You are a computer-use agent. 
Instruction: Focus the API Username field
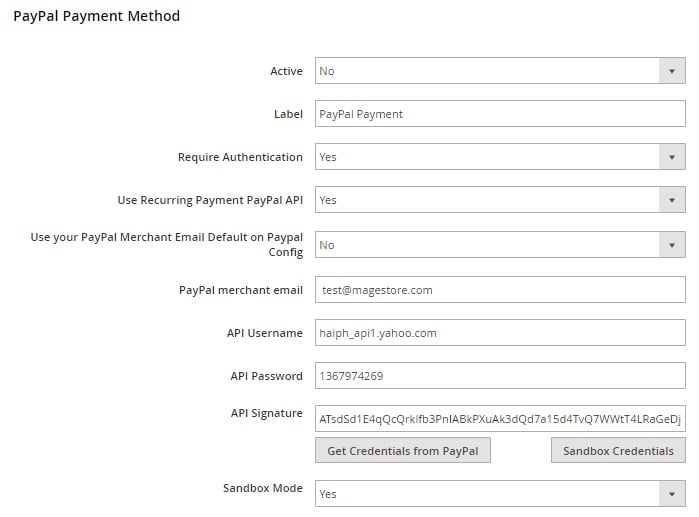(500, 332)
